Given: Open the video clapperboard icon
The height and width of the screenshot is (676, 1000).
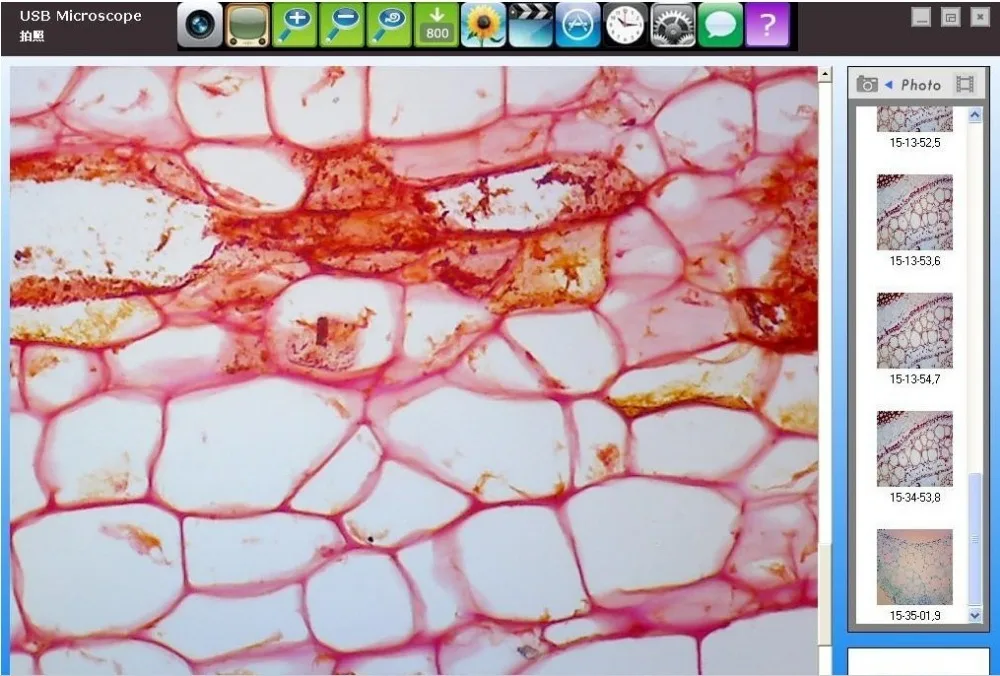Looking at the screenshot, I should pyautogui.click(x=531, y=26).
